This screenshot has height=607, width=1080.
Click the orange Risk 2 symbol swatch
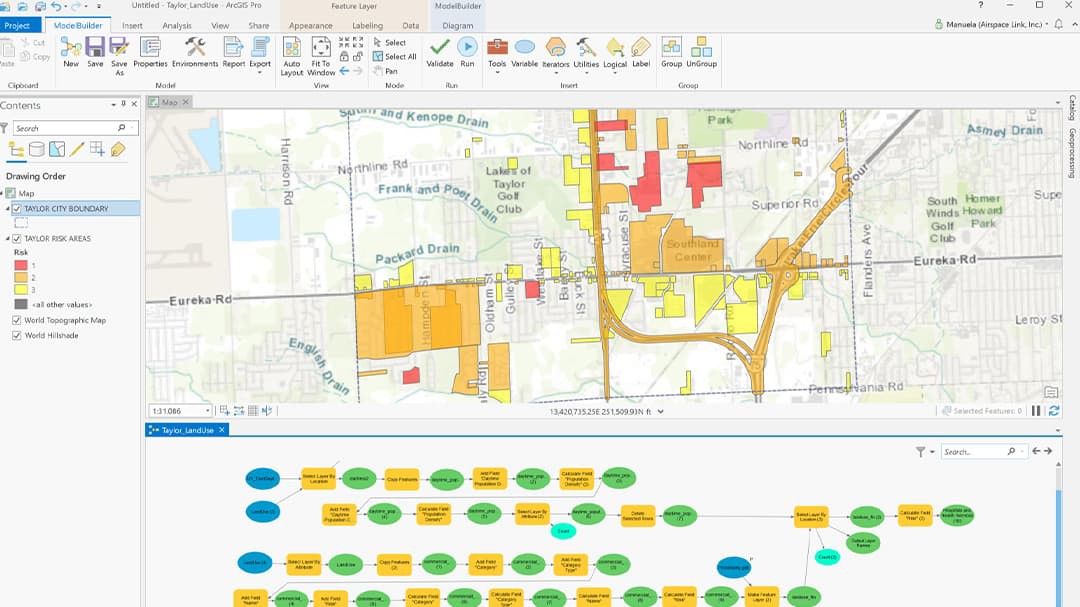(x=21, y=277)
